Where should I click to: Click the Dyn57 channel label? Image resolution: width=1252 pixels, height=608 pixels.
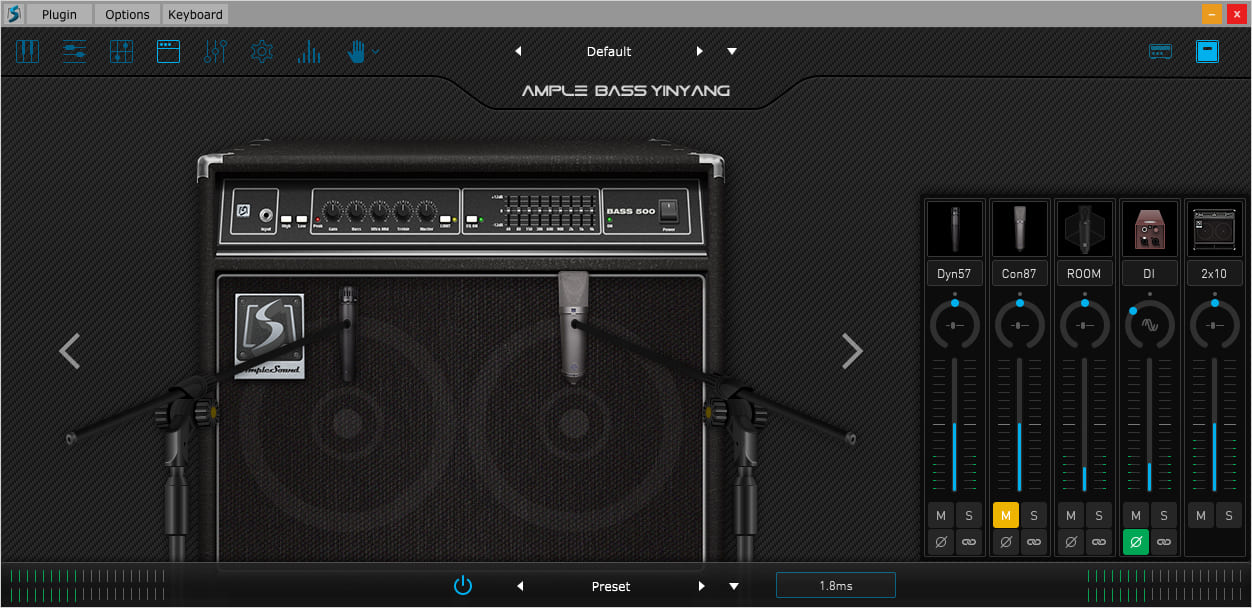pos(955,273)
